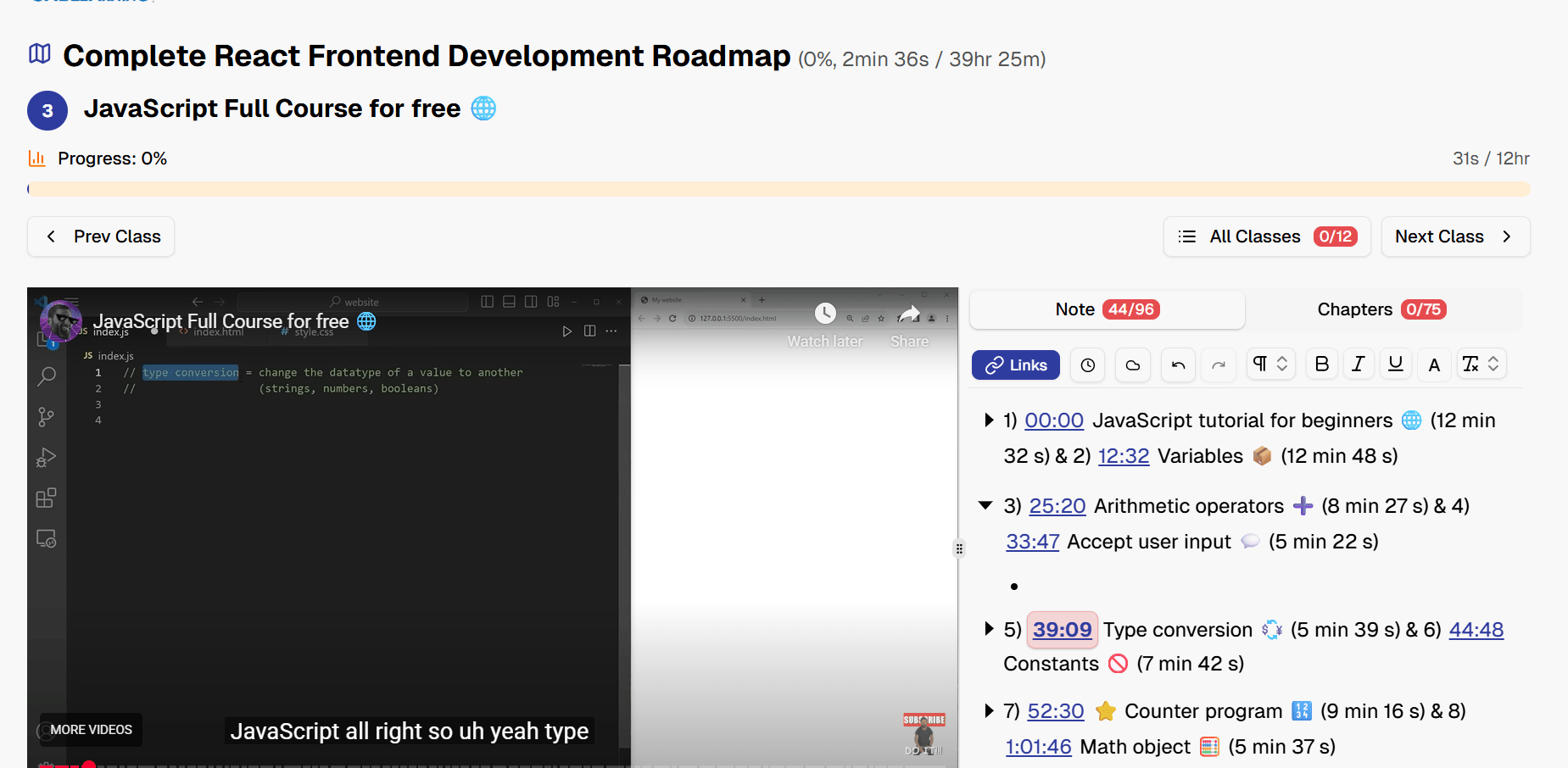Toggle bold formatting in the note editor
This screenshot has height=768, width=1568.
tap(1321, 365)
